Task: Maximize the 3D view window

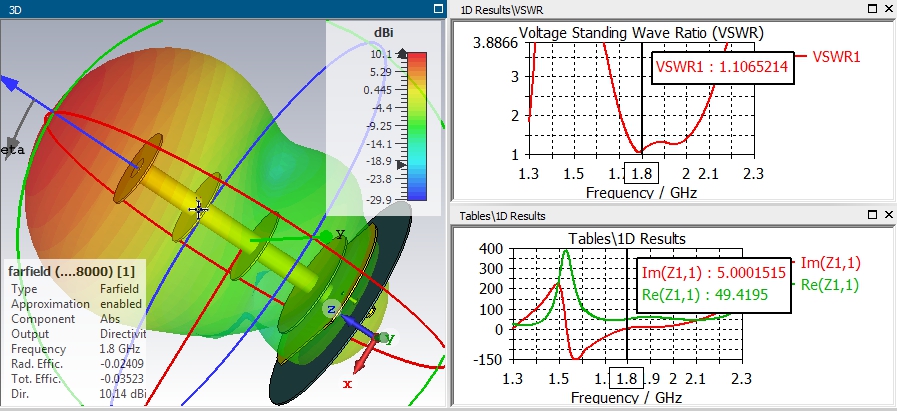Action: point(439,9)
